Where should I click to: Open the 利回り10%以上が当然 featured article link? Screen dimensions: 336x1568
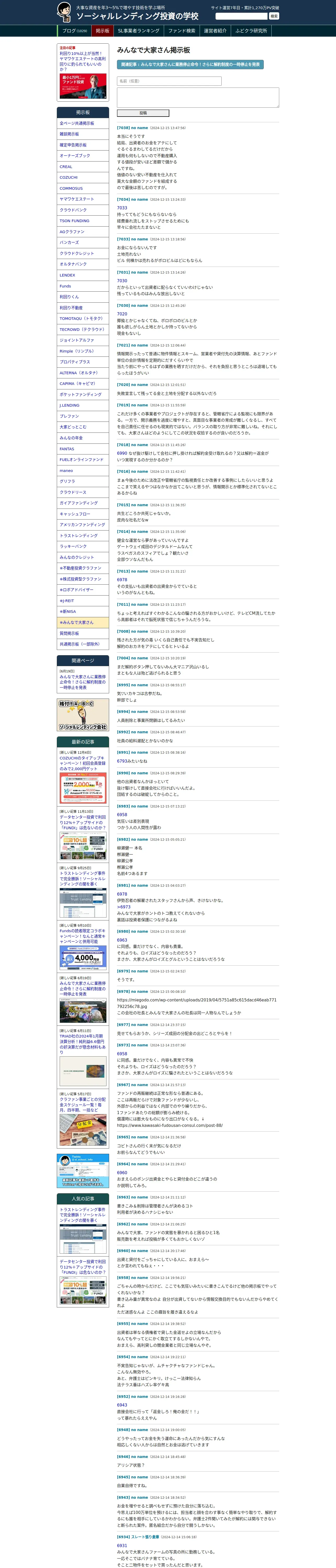point(82,61)
